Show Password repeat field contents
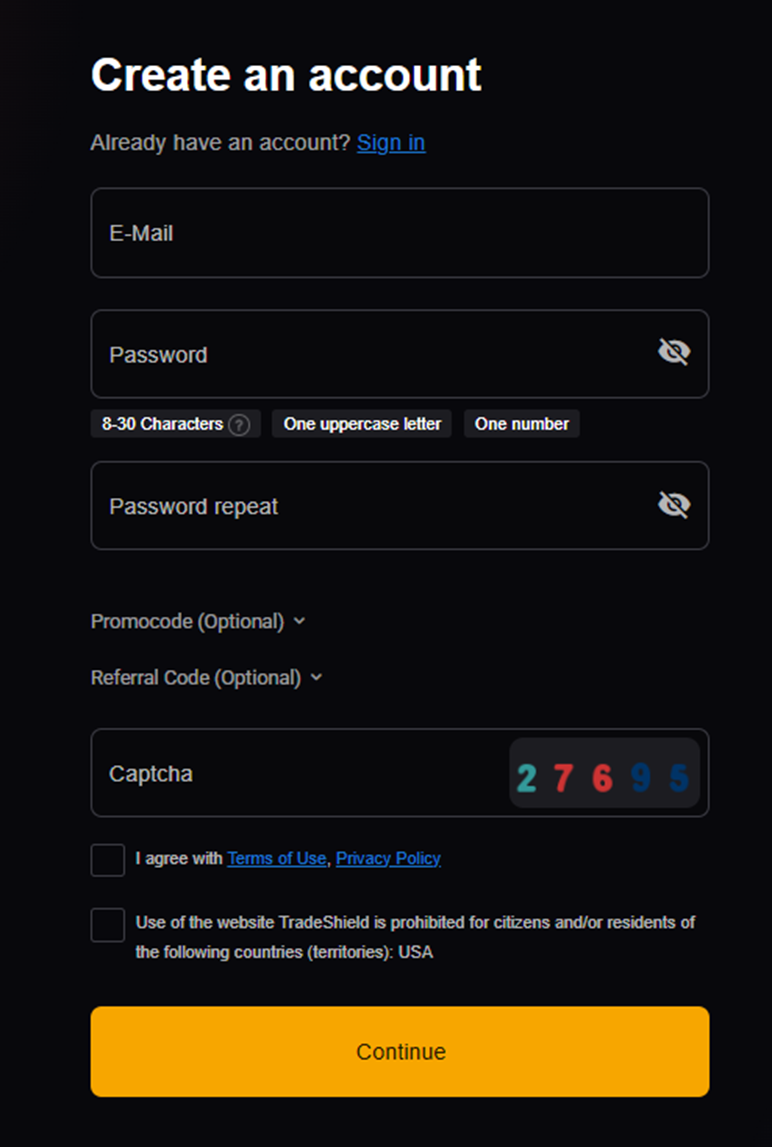The width and height of the screenshot is (772, 1147). (673, 505)
